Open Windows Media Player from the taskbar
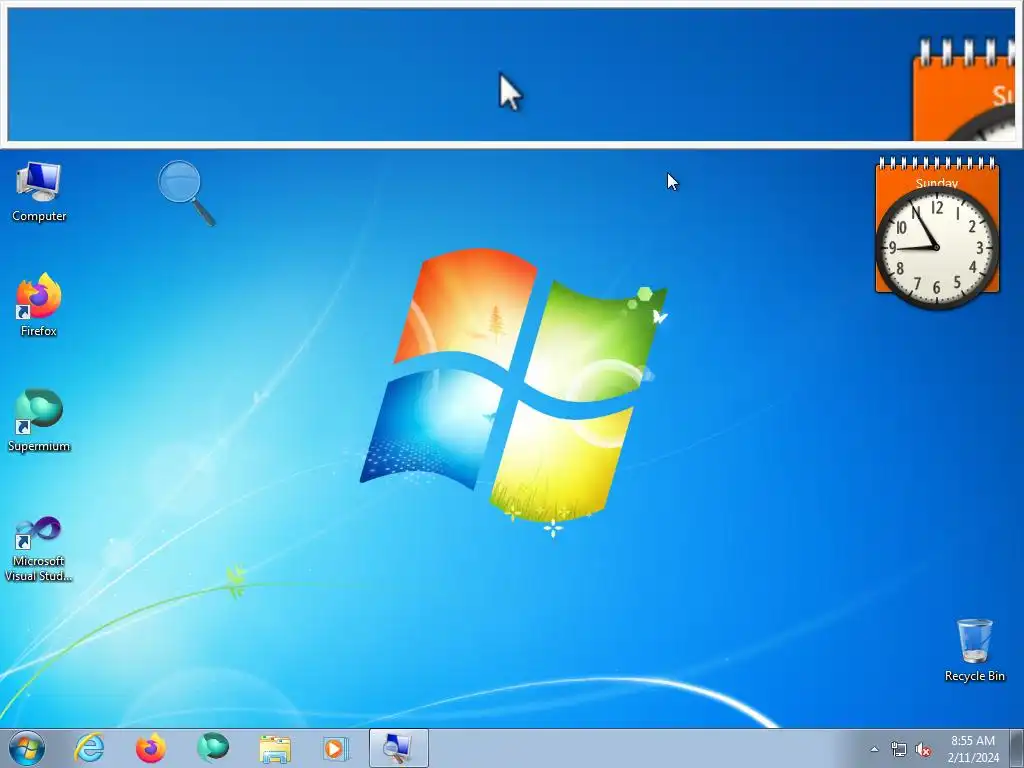The height and width of the screenshot is (768, 1024). pos(336,748)
